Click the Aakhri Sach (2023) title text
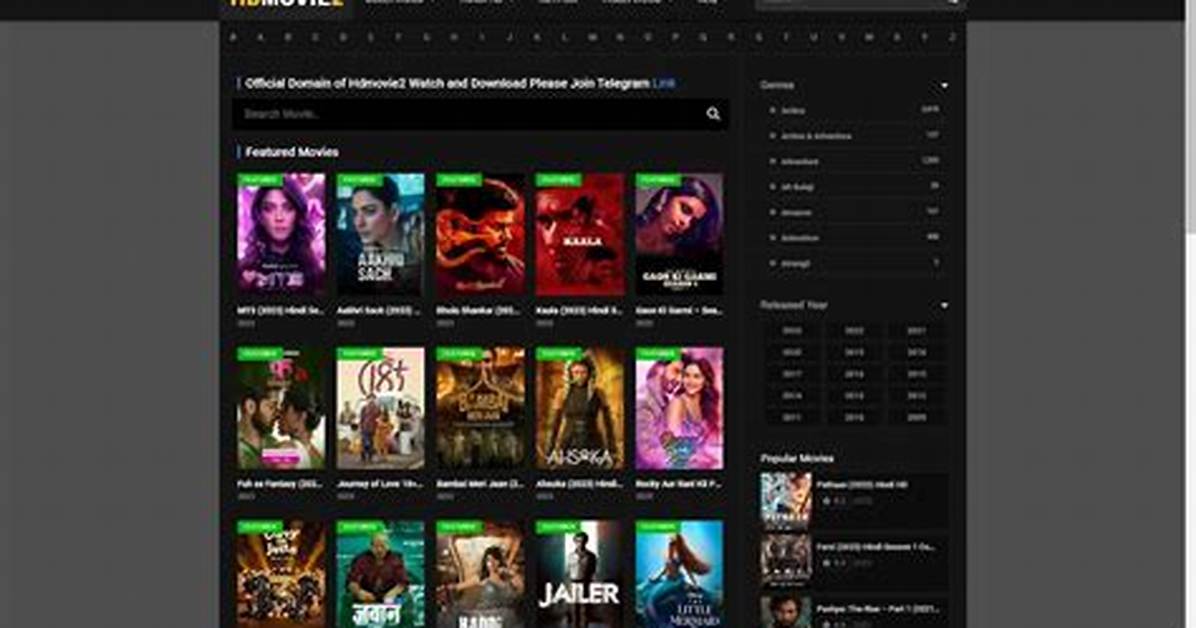 (379, 311)
